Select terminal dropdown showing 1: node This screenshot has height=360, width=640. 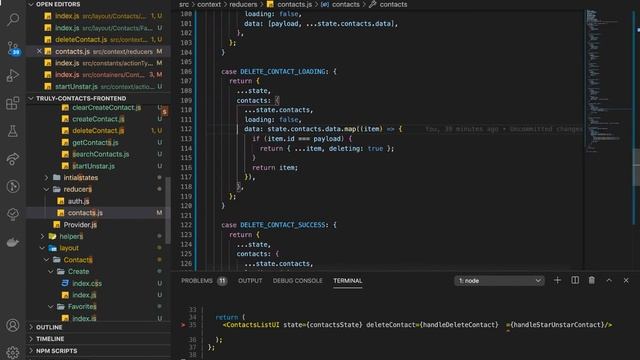pos(499,281)
